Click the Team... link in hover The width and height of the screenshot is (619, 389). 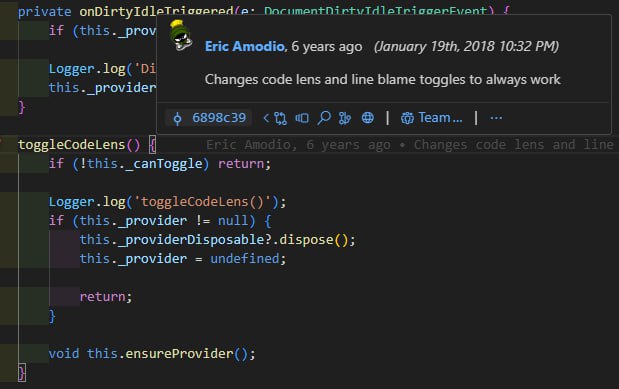click(x=431, y=118)
